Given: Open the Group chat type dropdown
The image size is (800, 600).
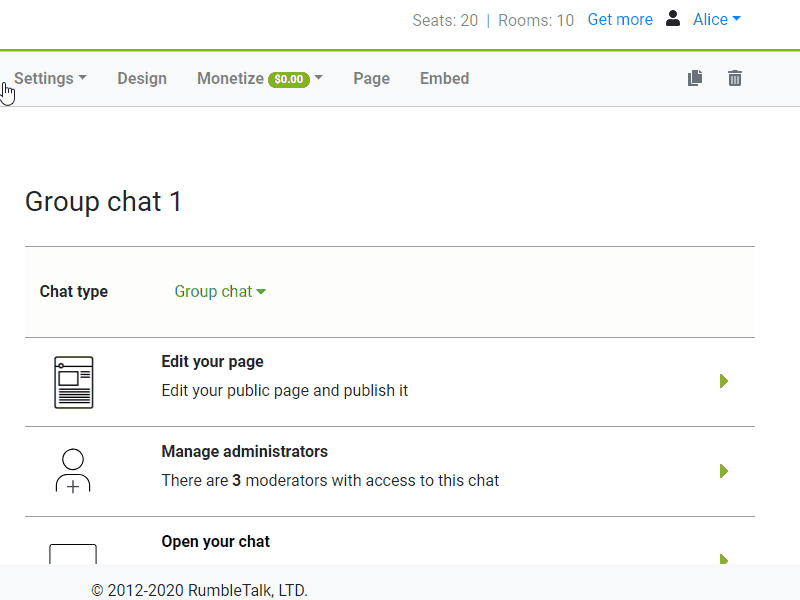Looking at the screenshot, I should click(x=220, y=292).
